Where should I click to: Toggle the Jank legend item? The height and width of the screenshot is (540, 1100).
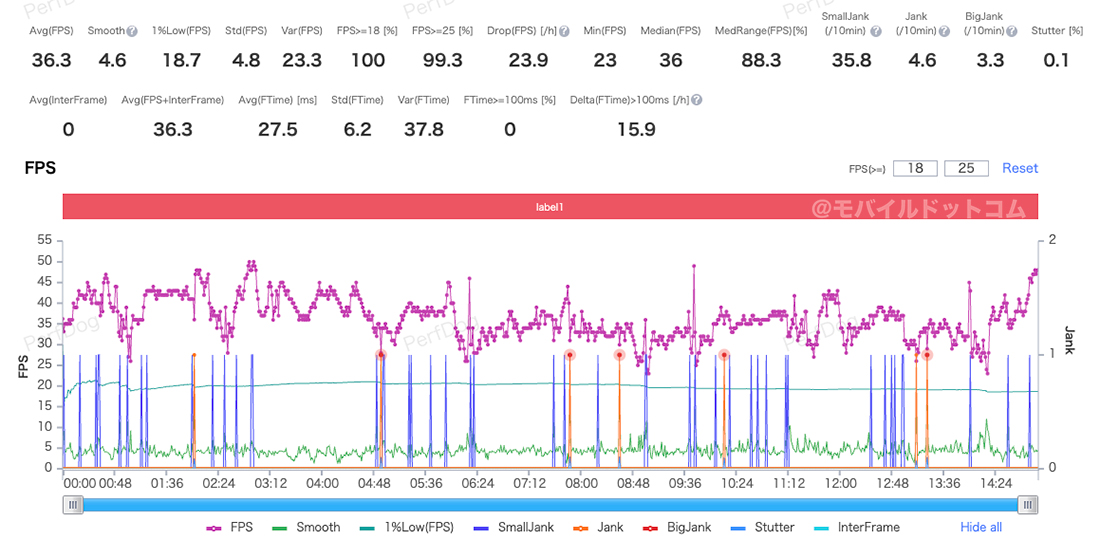click(598, 527)
